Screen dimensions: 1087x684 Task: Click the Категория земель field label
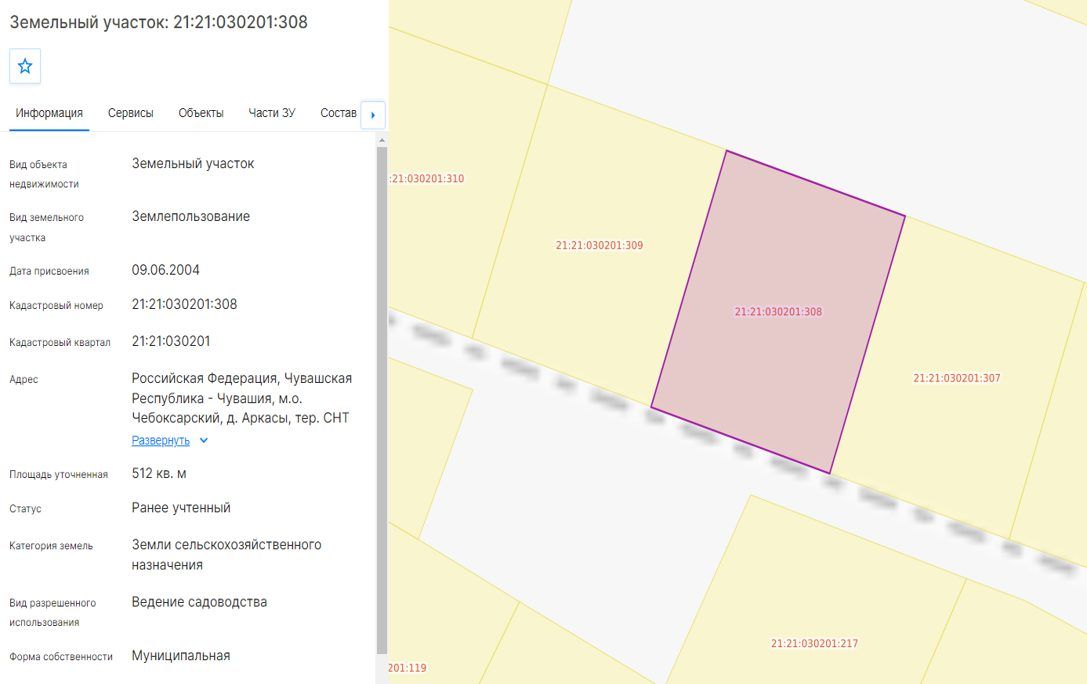[51, 546]
